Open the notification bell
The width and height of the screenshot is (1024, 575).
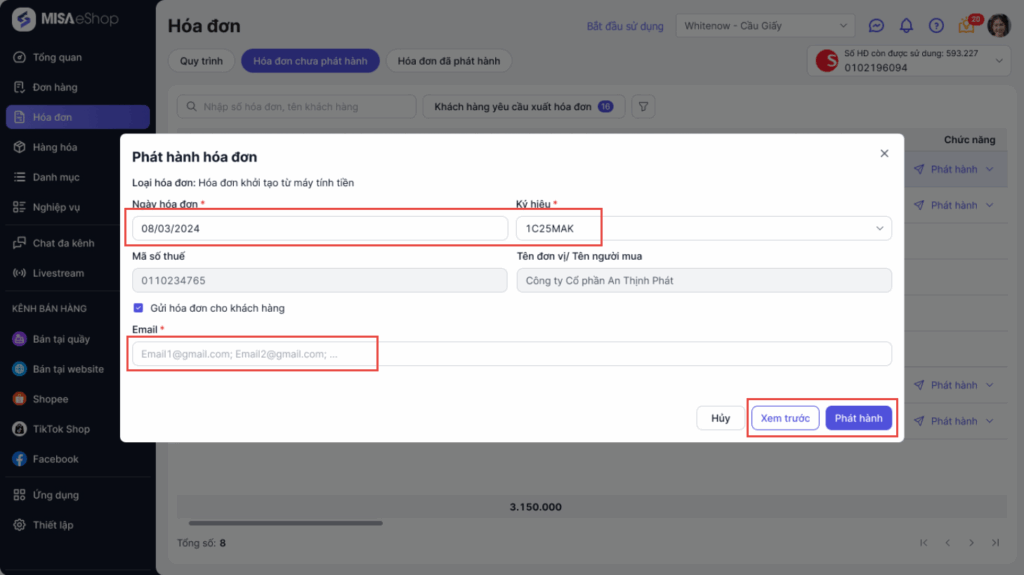pyautogui.click(x=906, y=25)
